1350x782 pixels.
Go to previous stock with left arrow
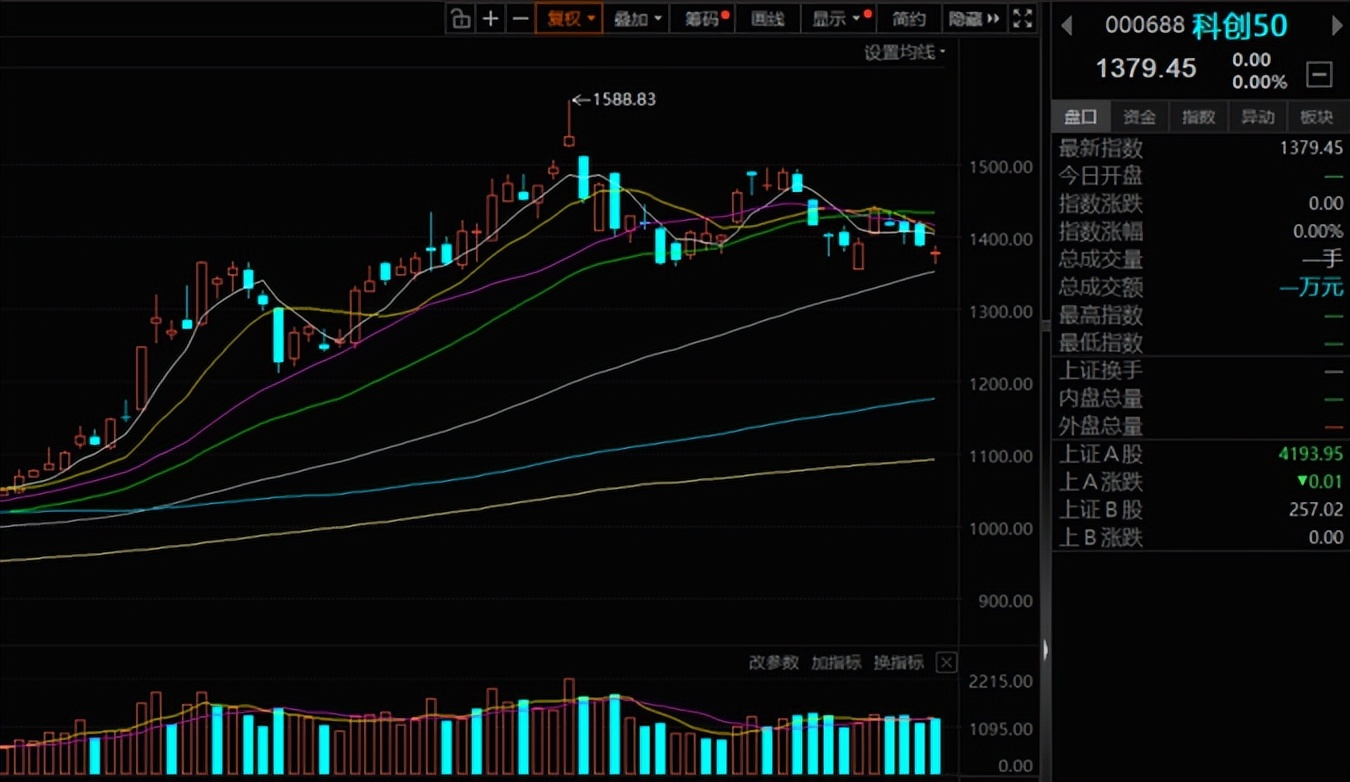click(1067, 26)
